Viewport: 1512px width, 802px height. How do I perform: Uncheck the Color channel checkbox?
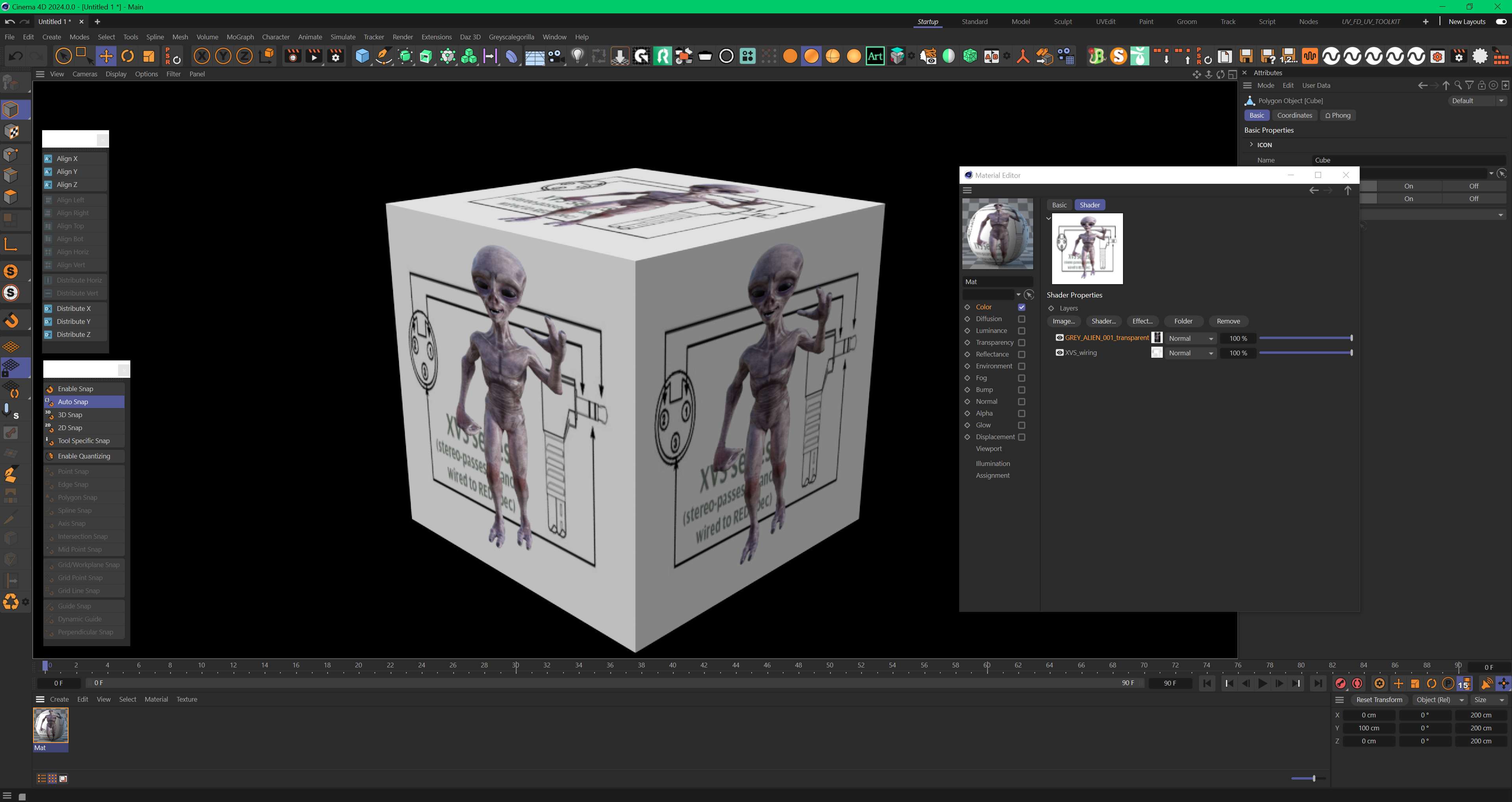(1021, 307)
